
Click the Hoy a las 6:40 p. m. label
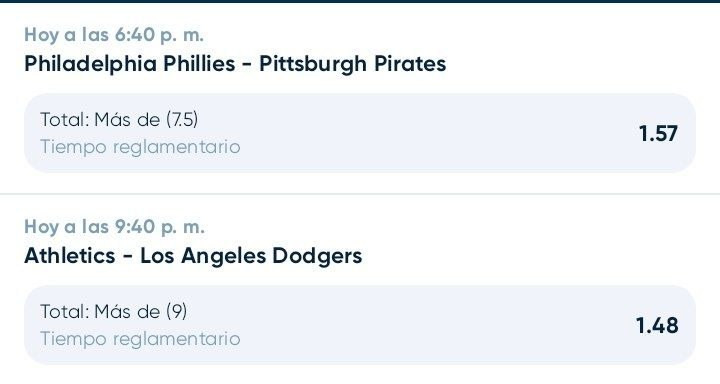pyautogui.click(x=114, y=35)
